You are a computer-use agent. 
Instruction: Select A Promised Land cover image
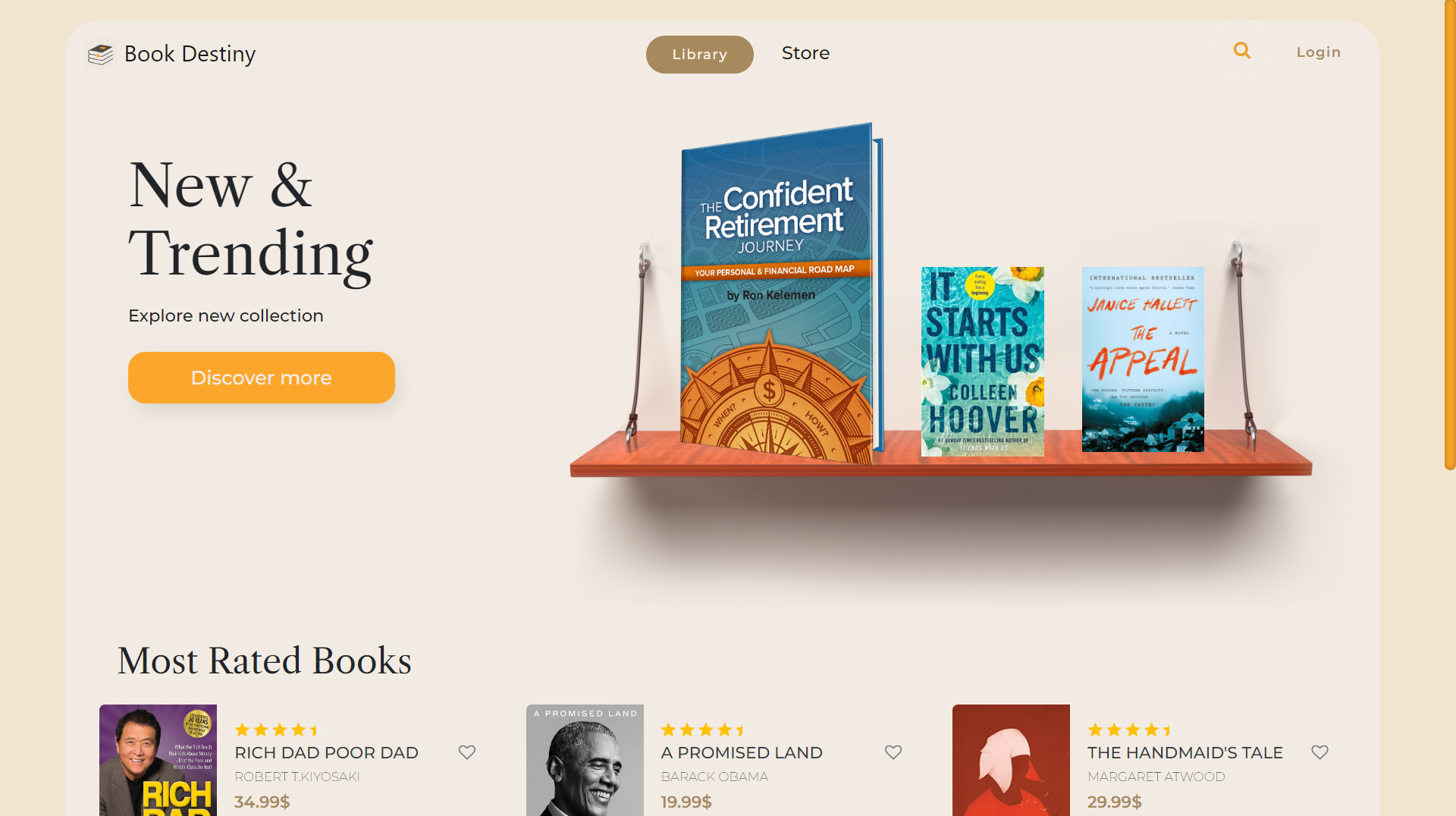(585, 760)
